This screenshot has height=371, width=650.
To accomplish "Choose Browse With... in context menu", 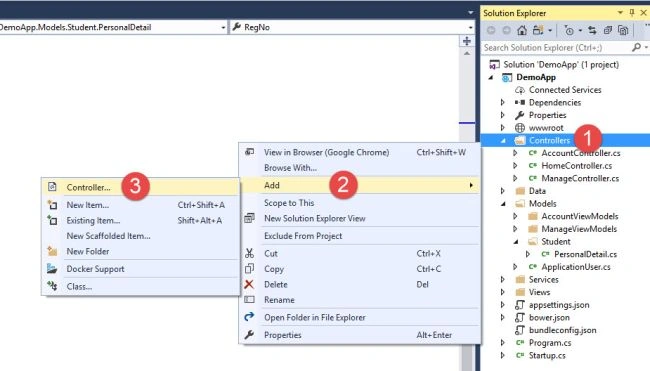I will [x=359, y=168].
